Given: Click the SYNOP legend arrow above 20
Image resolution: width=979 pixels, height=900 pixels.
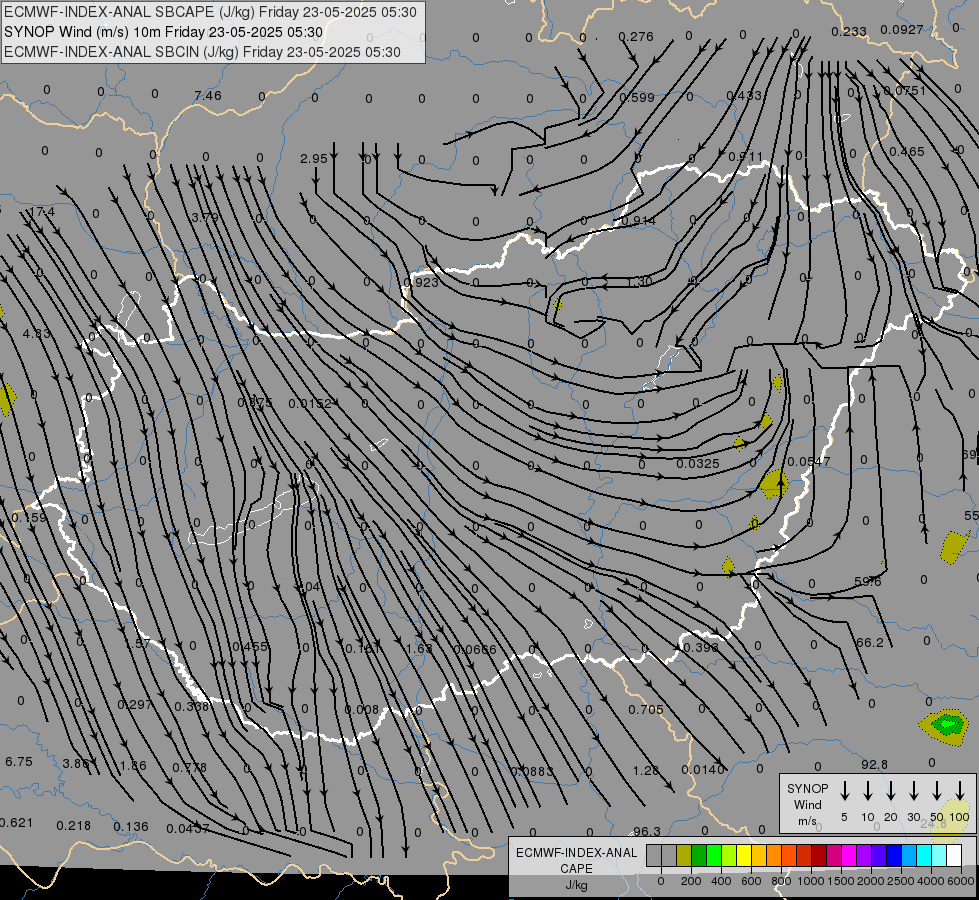Looking at the screenshot, I should click(x=890, y=791).
